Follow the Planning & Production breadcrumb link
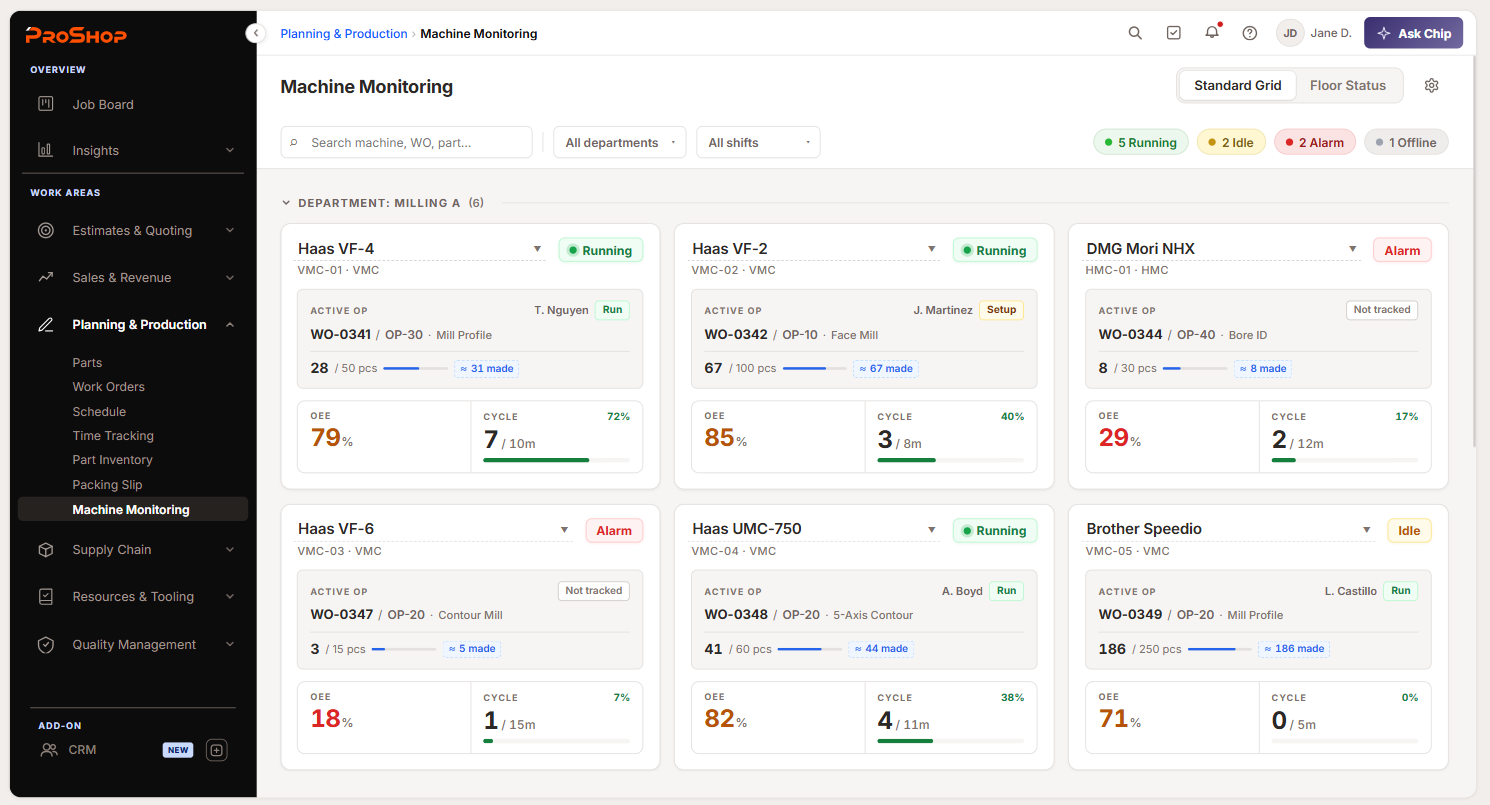 point(344,34)
